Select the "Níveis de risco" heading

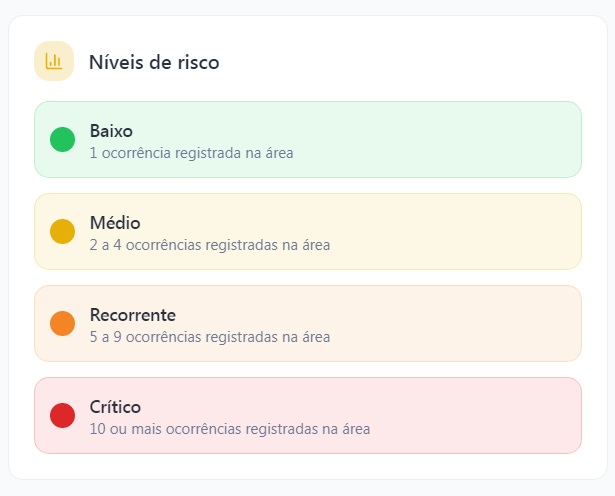click(154, 62)
